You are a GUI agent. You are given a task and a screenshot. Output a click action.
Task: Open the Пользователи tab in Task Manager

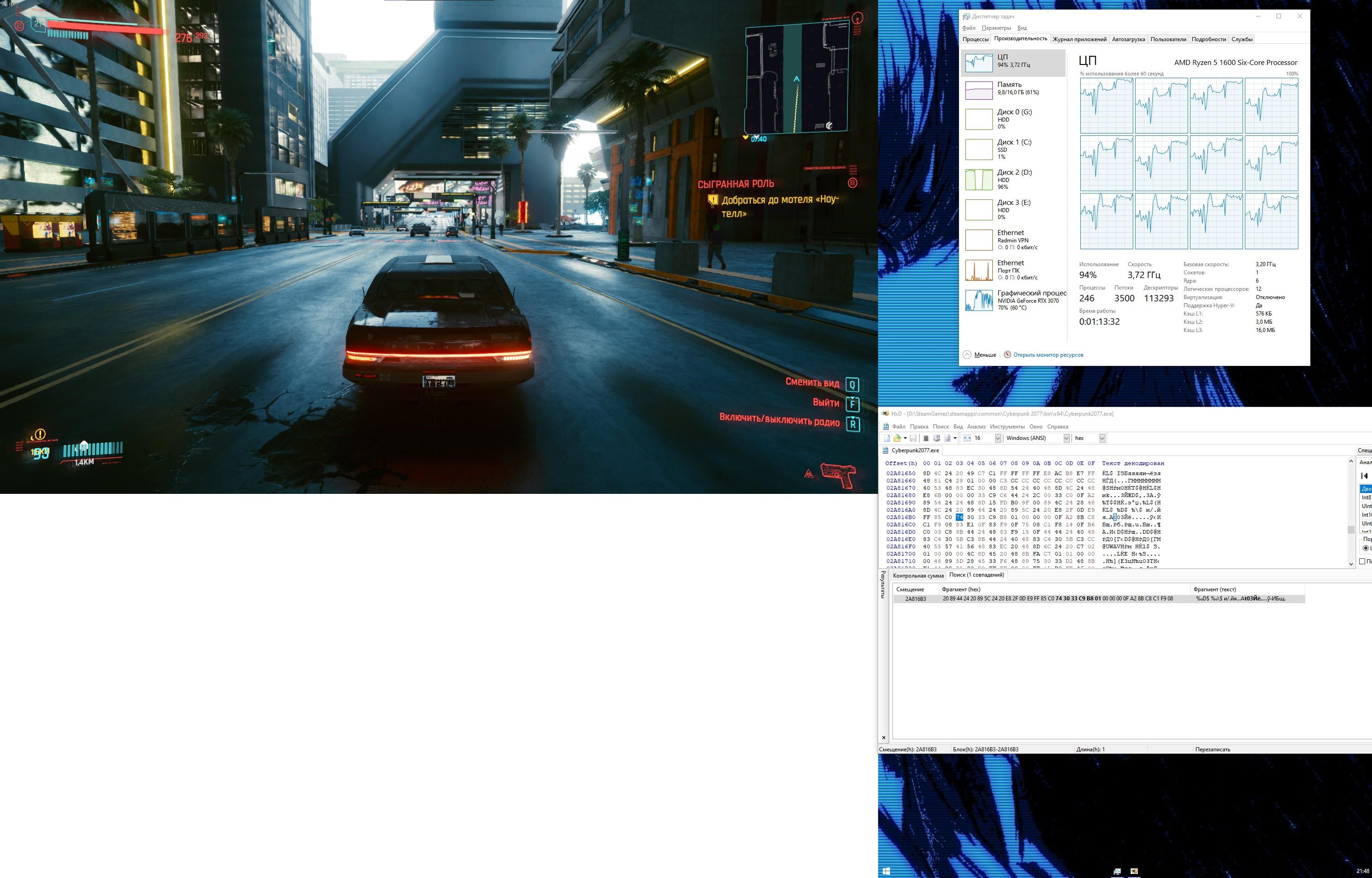pos(1168,39)
